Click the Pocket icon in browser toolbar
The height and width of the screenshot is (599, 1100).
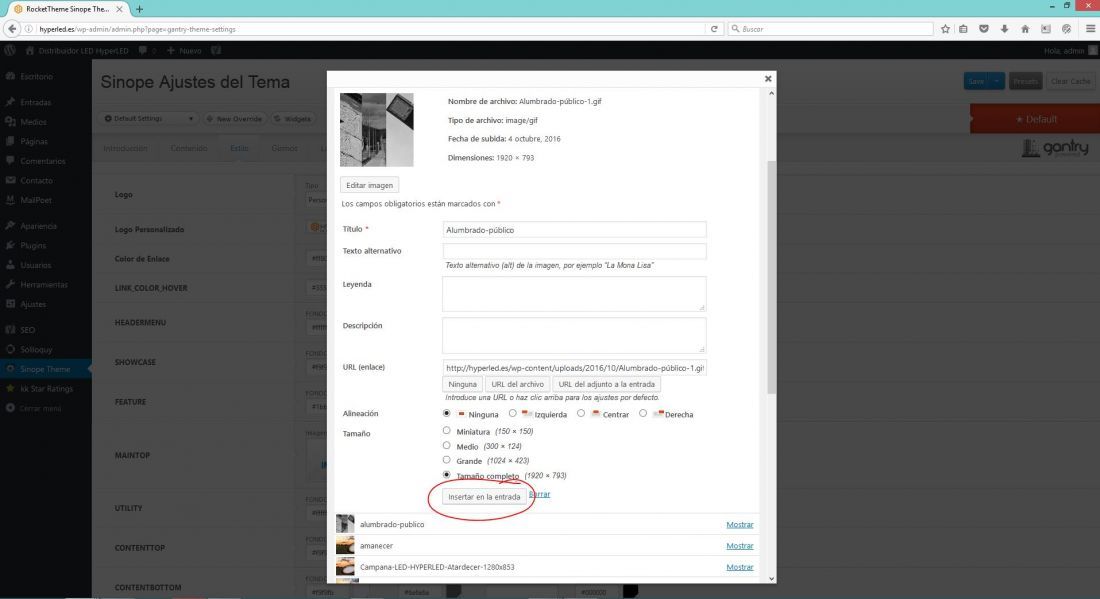click(x=984, y=29)
